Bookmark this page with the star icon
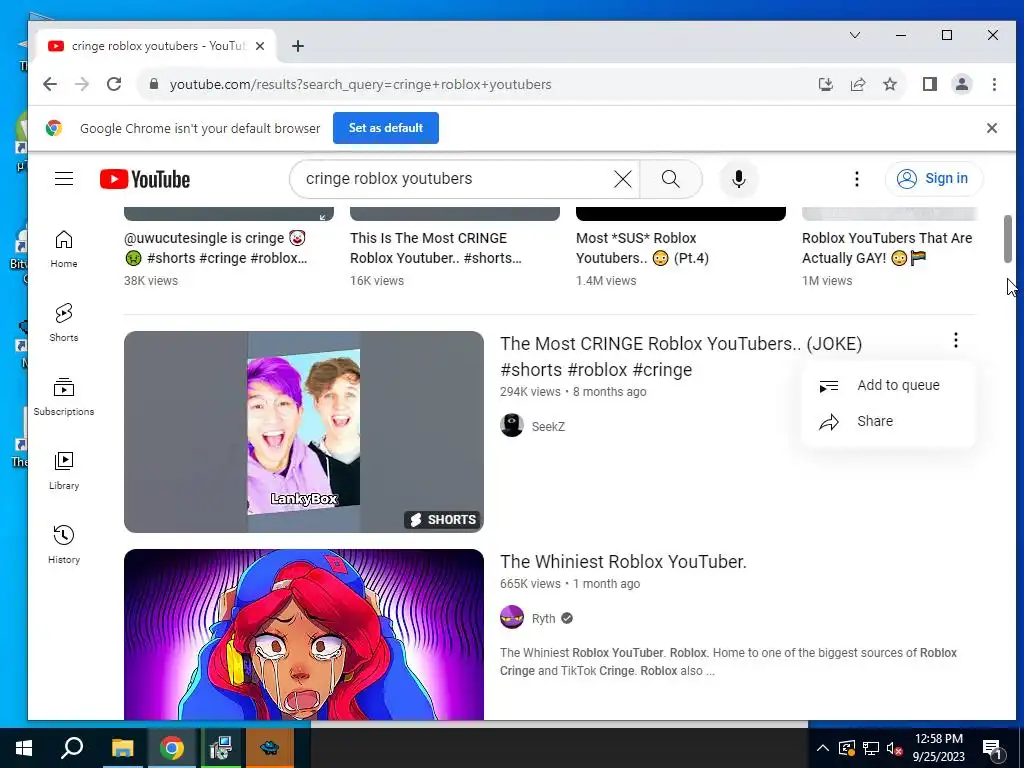1024x768 pixels. tap(890, 84)
